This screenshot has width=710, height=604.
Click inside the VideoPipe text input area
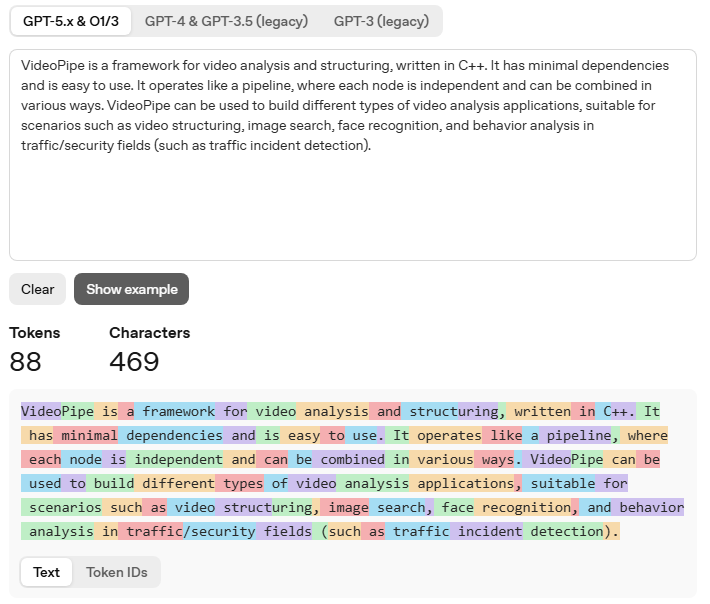point(353,155)
